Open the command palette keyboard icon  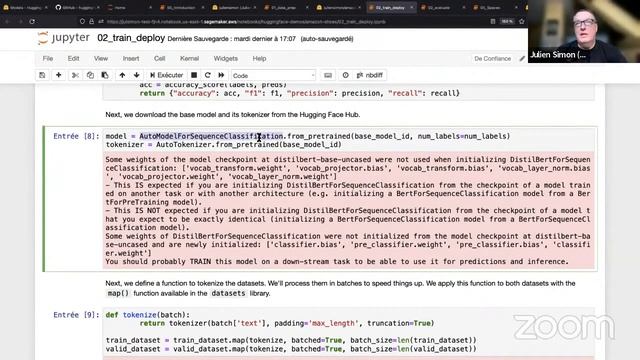328,75
